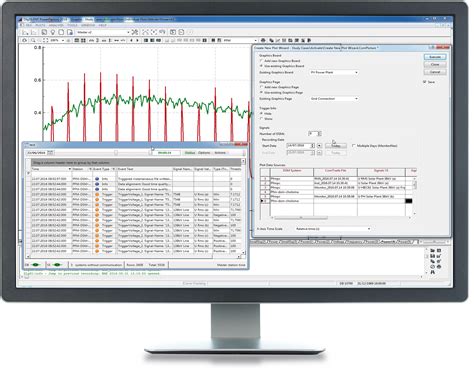This screenshot has width=474, height=373.
Task: Click the left arrow navigation icon
Action: 131,40
